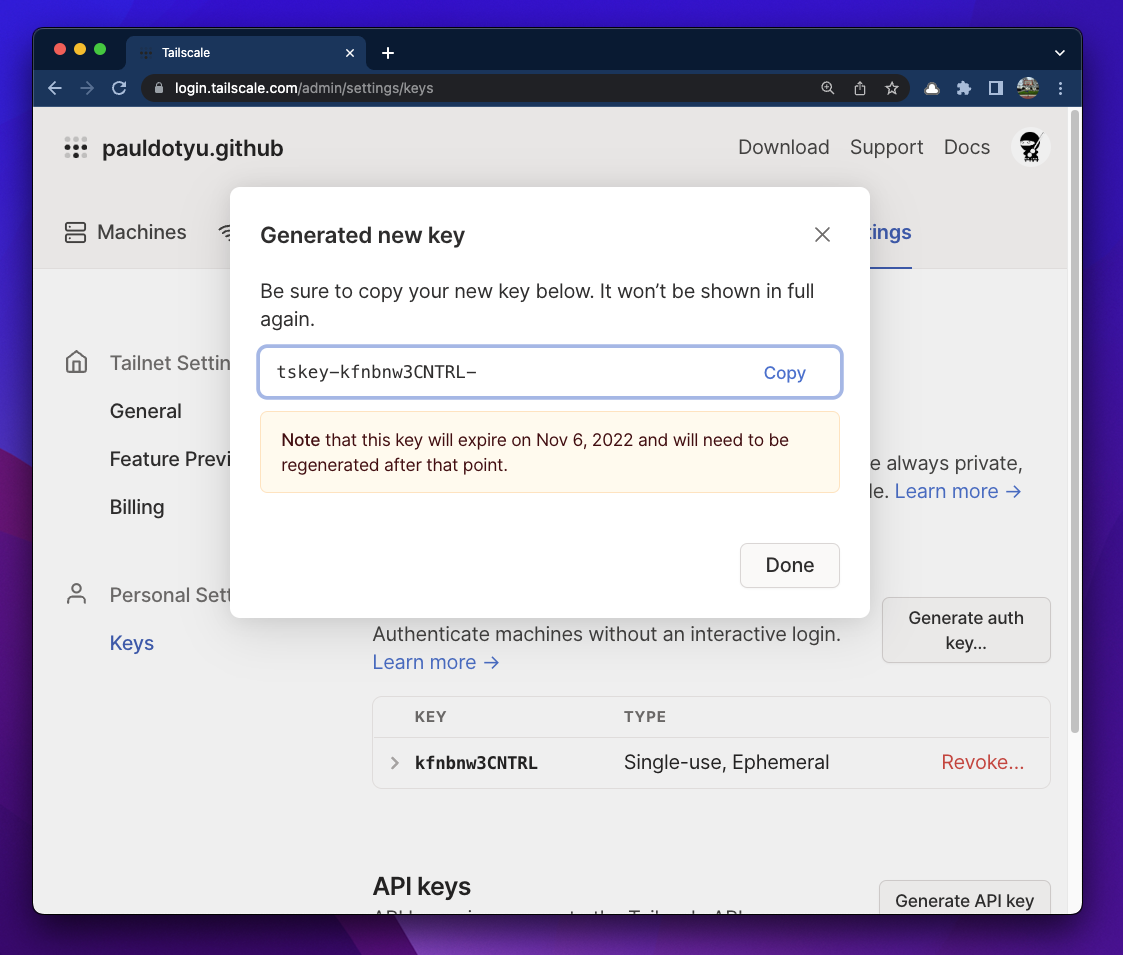This screenshot has width=1123, height=955.
Task: Click the page vertical scrollbar
Action: point(1075,420)
